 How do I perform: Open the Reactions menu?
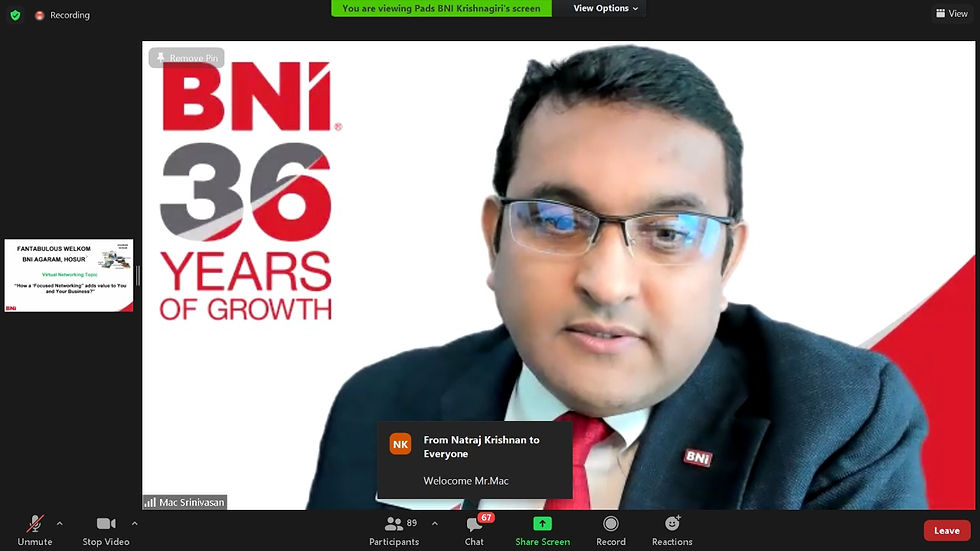pyautogui.click(x=672, y=530)
